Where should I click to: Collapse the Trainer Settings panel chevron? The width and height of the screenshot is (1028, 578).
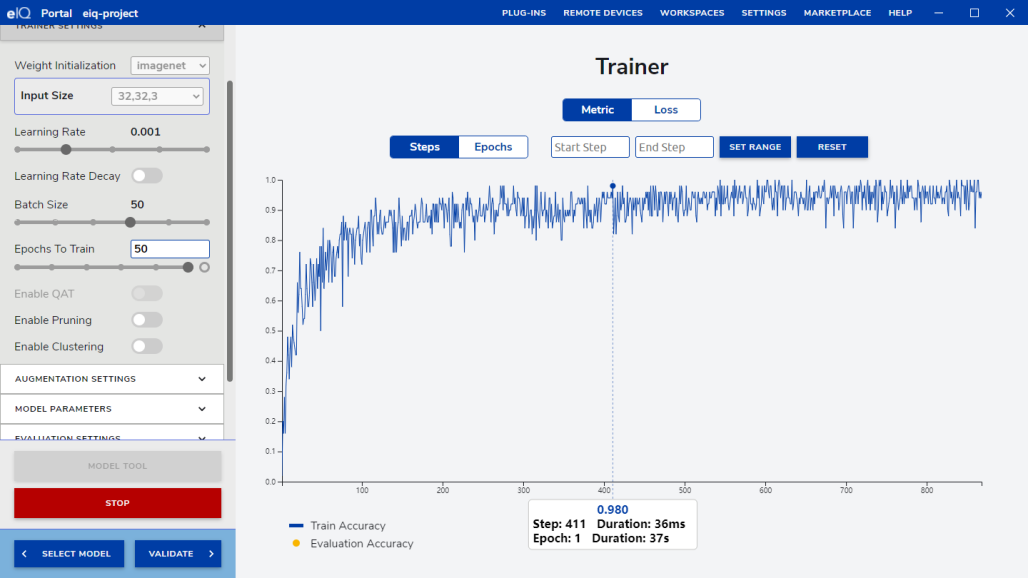coord(201,27)
